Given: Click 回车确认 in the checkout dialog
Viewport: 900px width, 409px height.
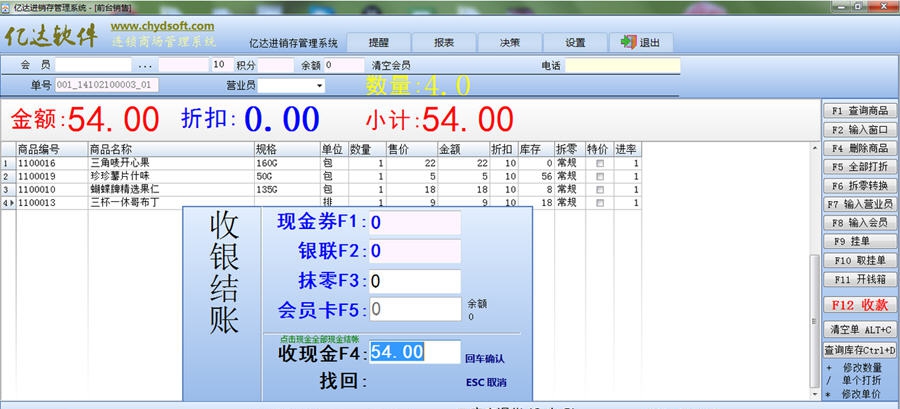Looking at the screenshot, I should (x=484, y=359).
